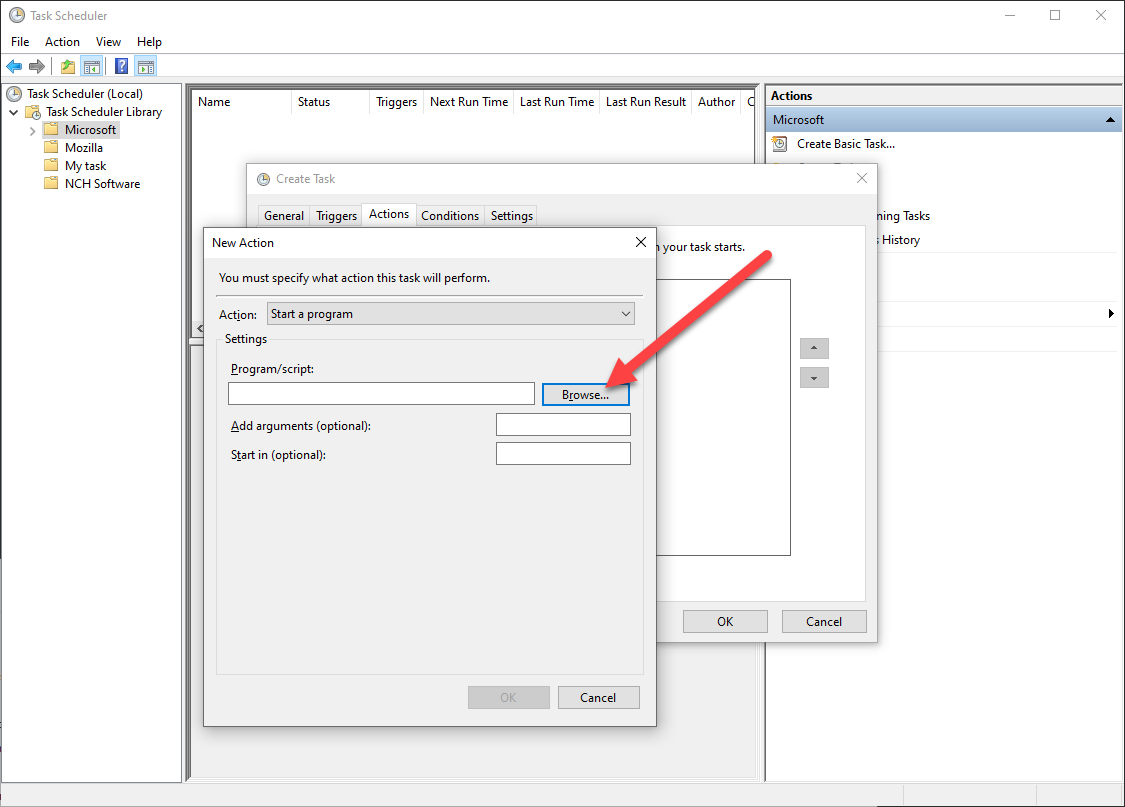This screenshot has width=1125, height=807.
Task: Open the Action dropdown showing Start a program
Action: (x=451, y=314)
